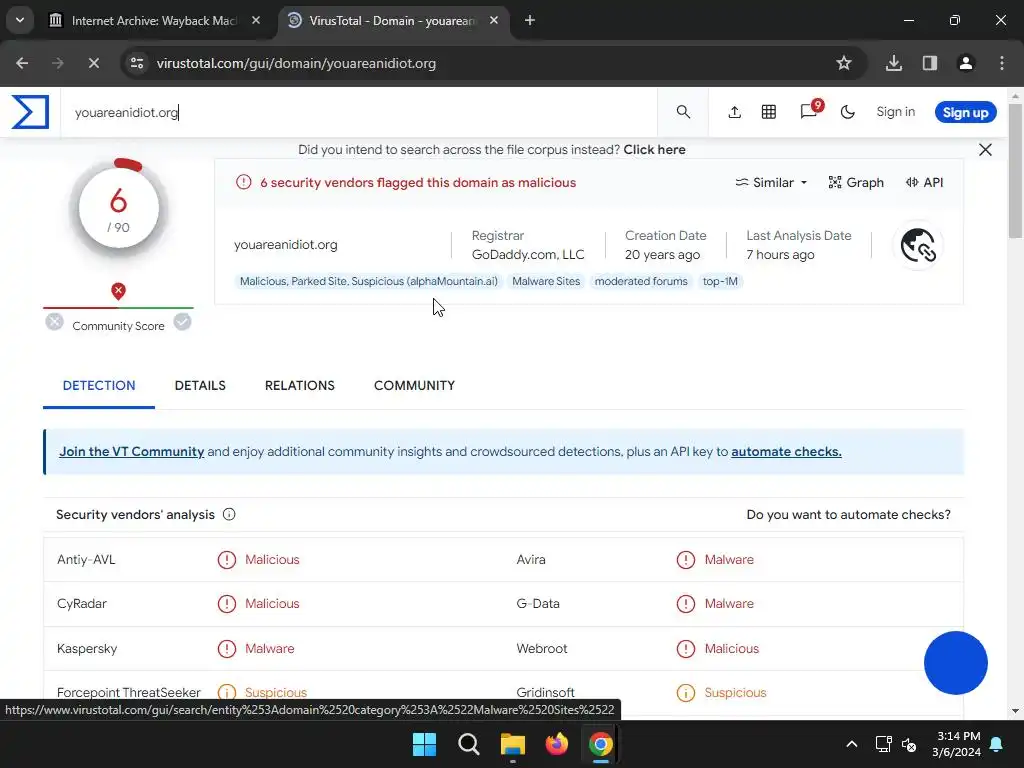Screen dimensions: 1024x768
Task: Open Chrome downloads icon
Action: point(893,63)
